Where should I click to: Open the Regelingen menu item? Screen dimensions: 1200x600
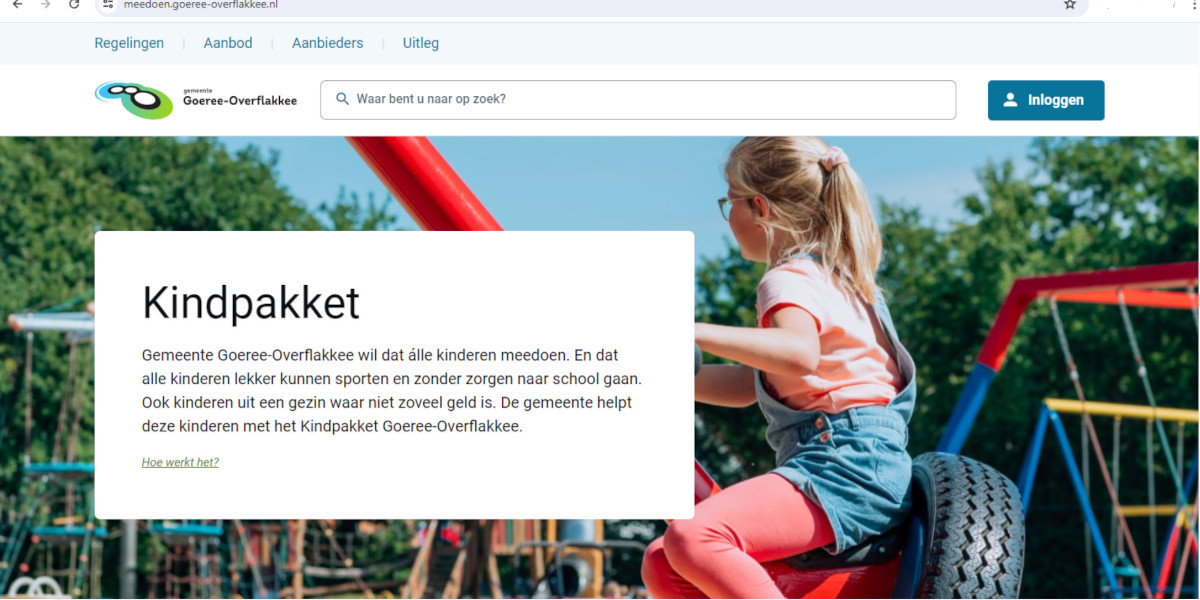(129, 43)
